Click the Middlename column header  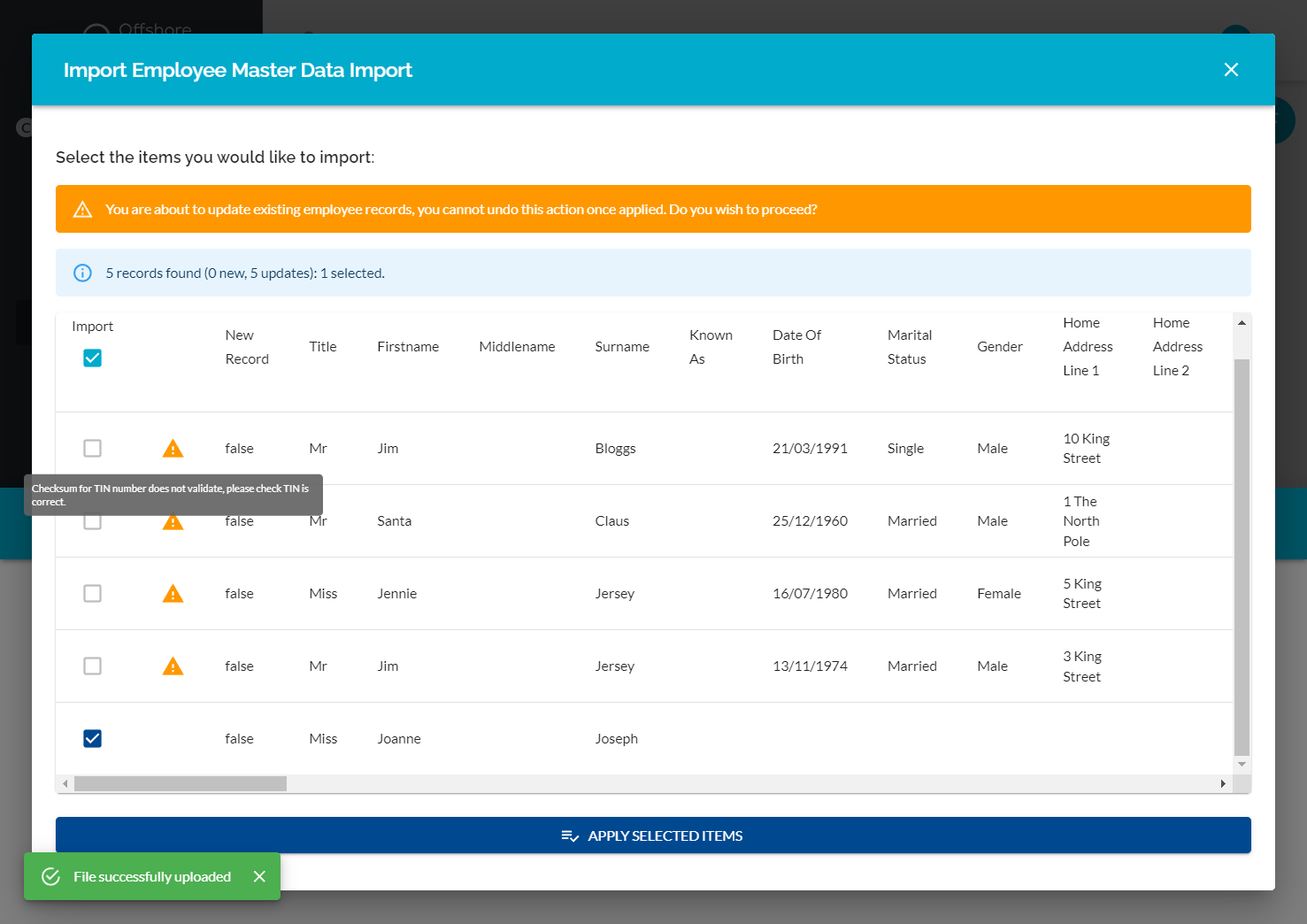[517, 347]
